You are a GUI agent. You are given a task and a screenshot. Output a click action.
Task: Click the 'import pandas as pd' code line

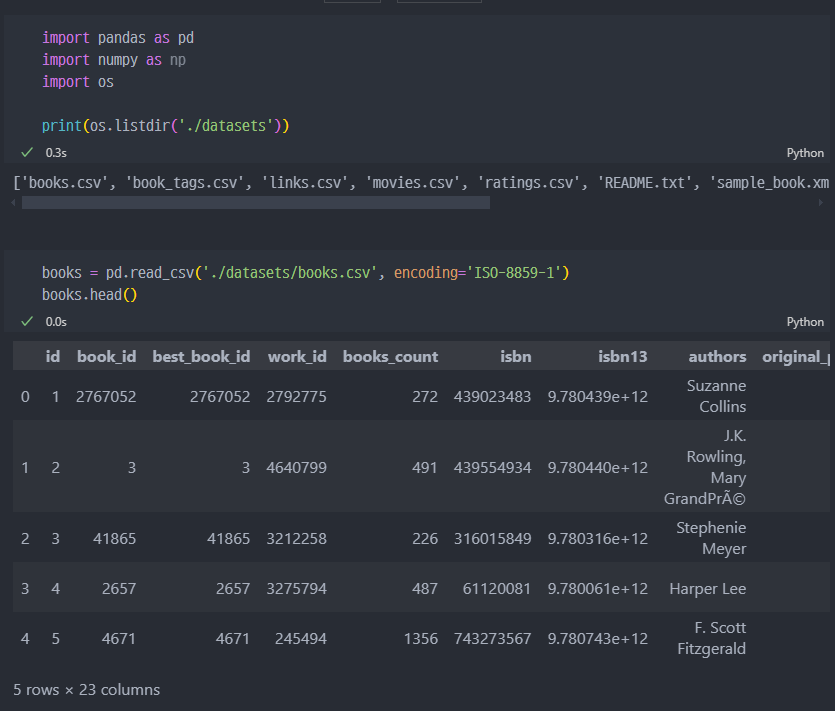[118, 38]
